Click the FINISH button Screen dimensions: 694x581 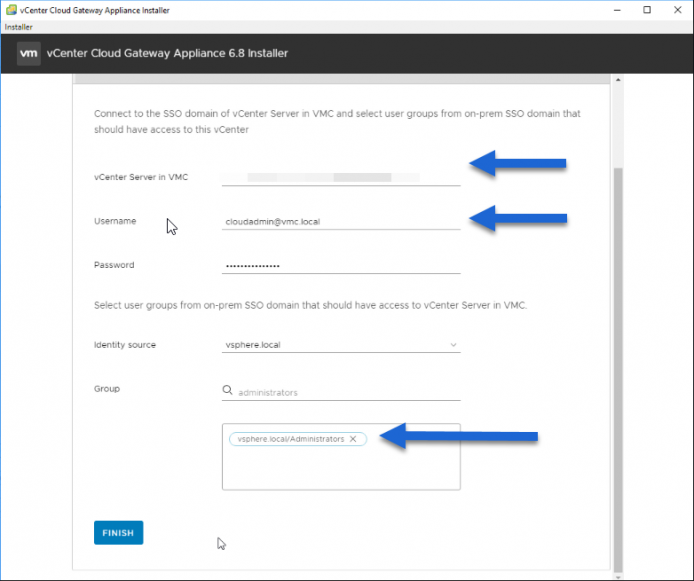(118, 533)
